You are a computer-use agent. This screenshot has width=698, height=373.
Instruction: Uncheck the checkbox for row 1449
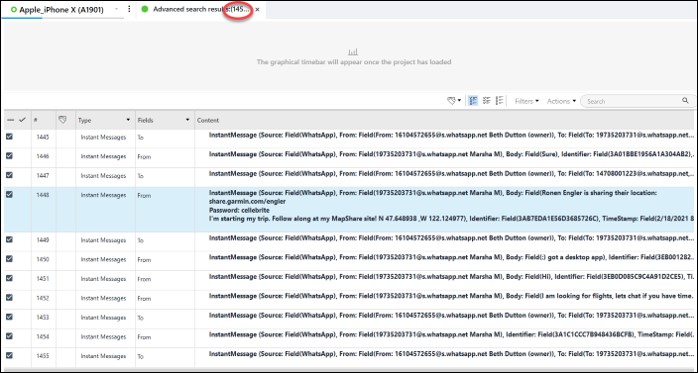[x=9, y=239]
